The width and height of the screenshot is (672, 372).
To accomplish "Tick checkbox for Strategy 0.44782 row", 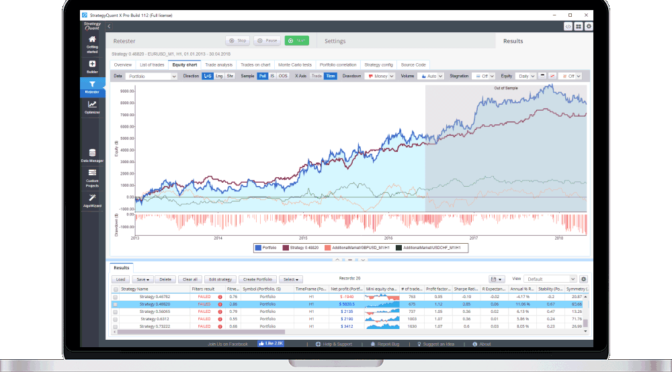I will point(115,297).
